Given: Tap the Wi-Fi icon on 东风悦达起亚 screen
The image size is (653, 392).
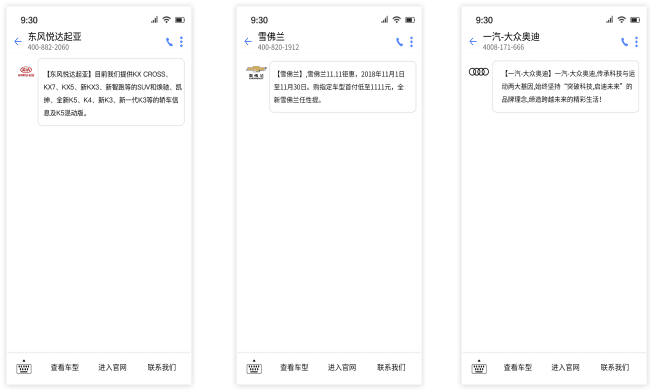Looking at the screenshot, I should coord(167,20).
